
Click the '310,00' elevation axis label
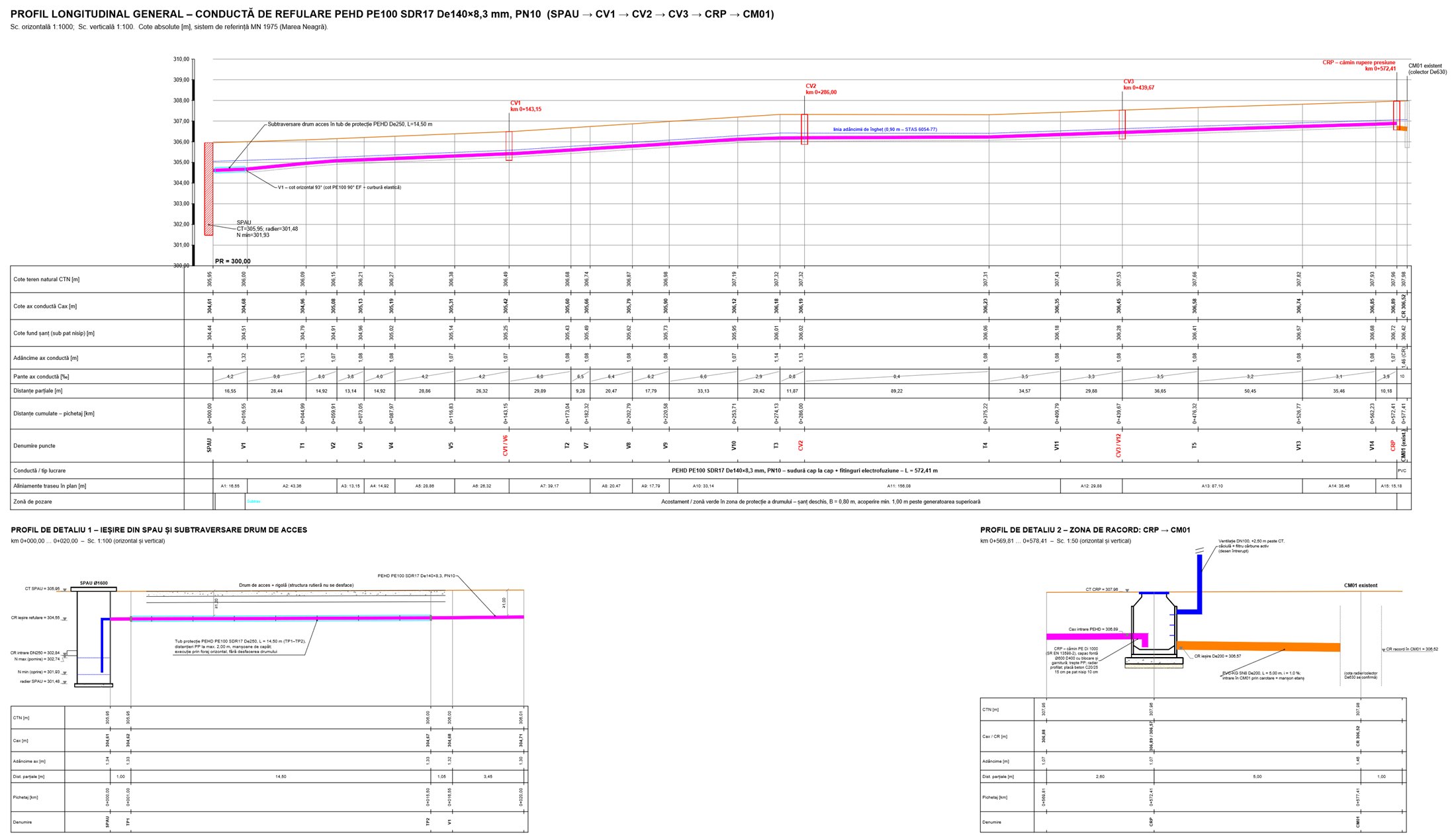coord(181,59)
